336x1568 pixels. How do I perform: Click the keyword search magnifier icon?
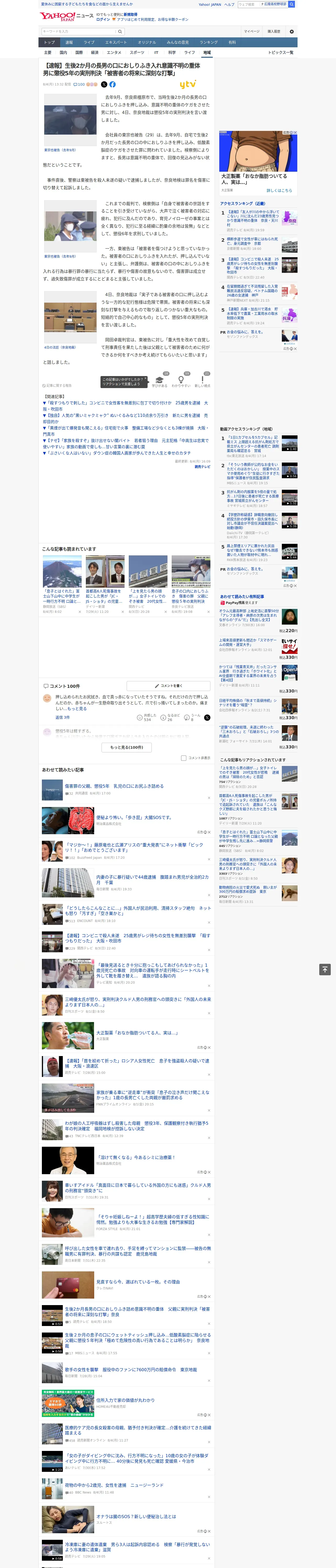pyautogui.click(x=120, y=32)
